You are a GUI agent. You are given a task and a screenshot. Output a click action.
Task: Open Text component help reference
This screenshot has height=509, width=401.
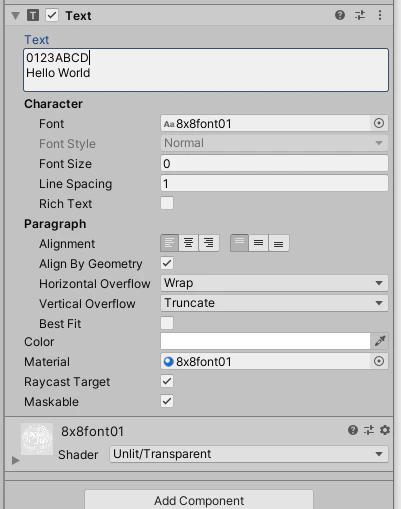340,15
